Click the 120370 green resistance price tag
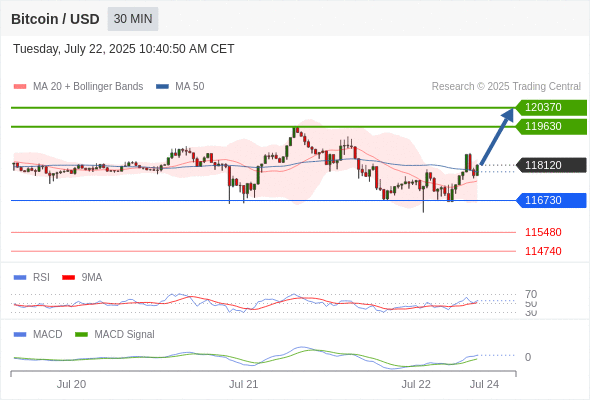 coord(551,108)
